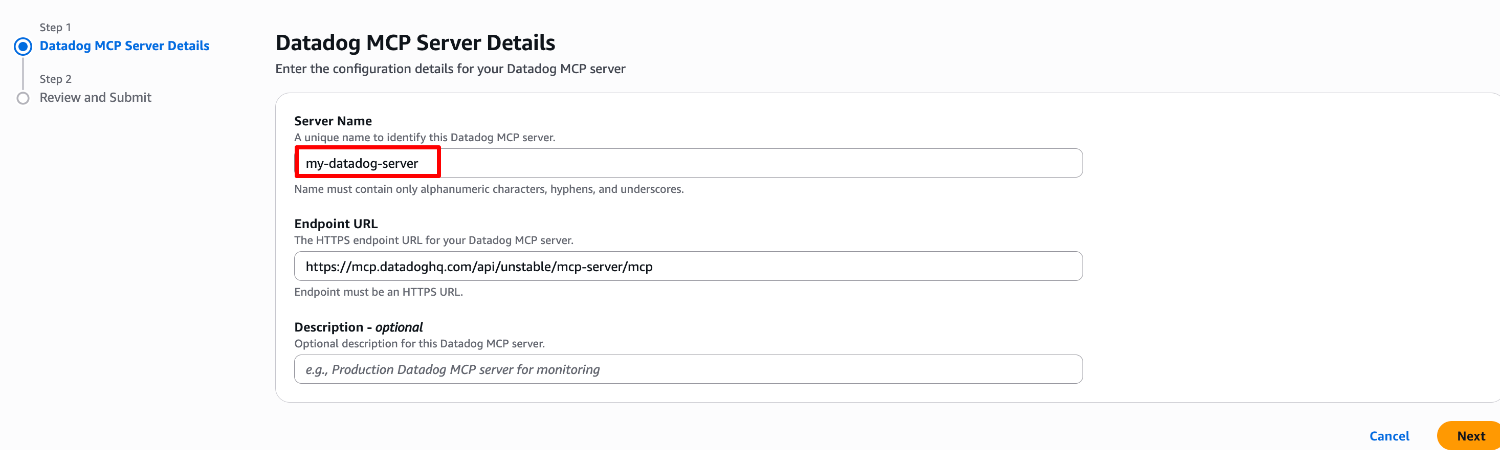Go to the Review and Submit step
Viewport: 1500px width, 450px height.
[x=95, y=97]
